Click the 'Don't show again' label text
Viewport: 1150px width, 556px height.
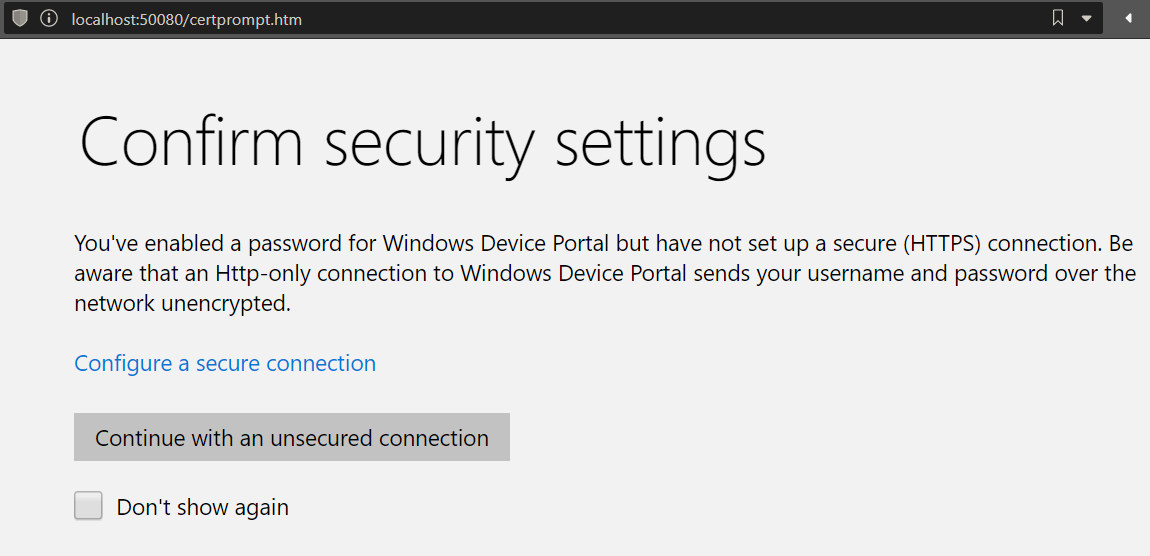tap(202, 507)
